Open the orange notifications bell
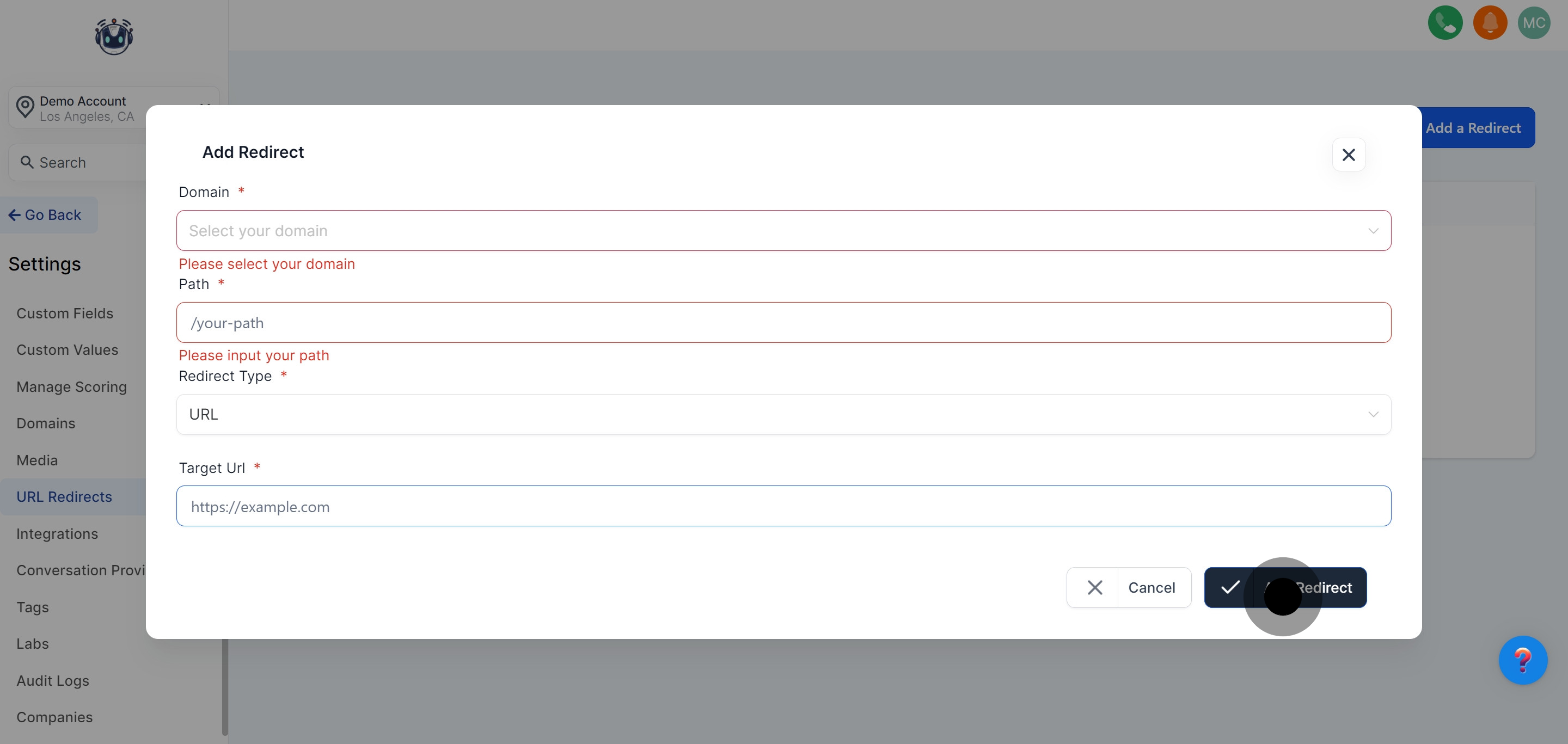The image size is (1568, 744). coord(1490,23)
